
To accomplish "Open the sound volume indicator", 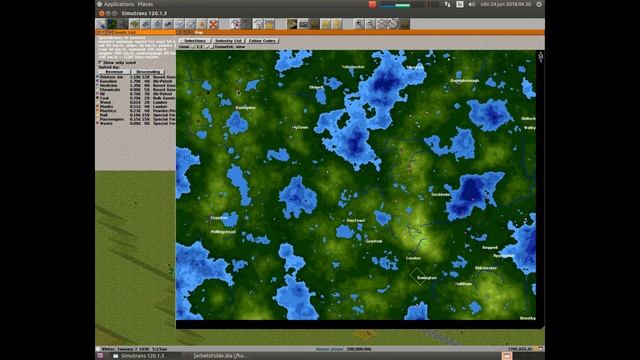I will pos(471,4).
